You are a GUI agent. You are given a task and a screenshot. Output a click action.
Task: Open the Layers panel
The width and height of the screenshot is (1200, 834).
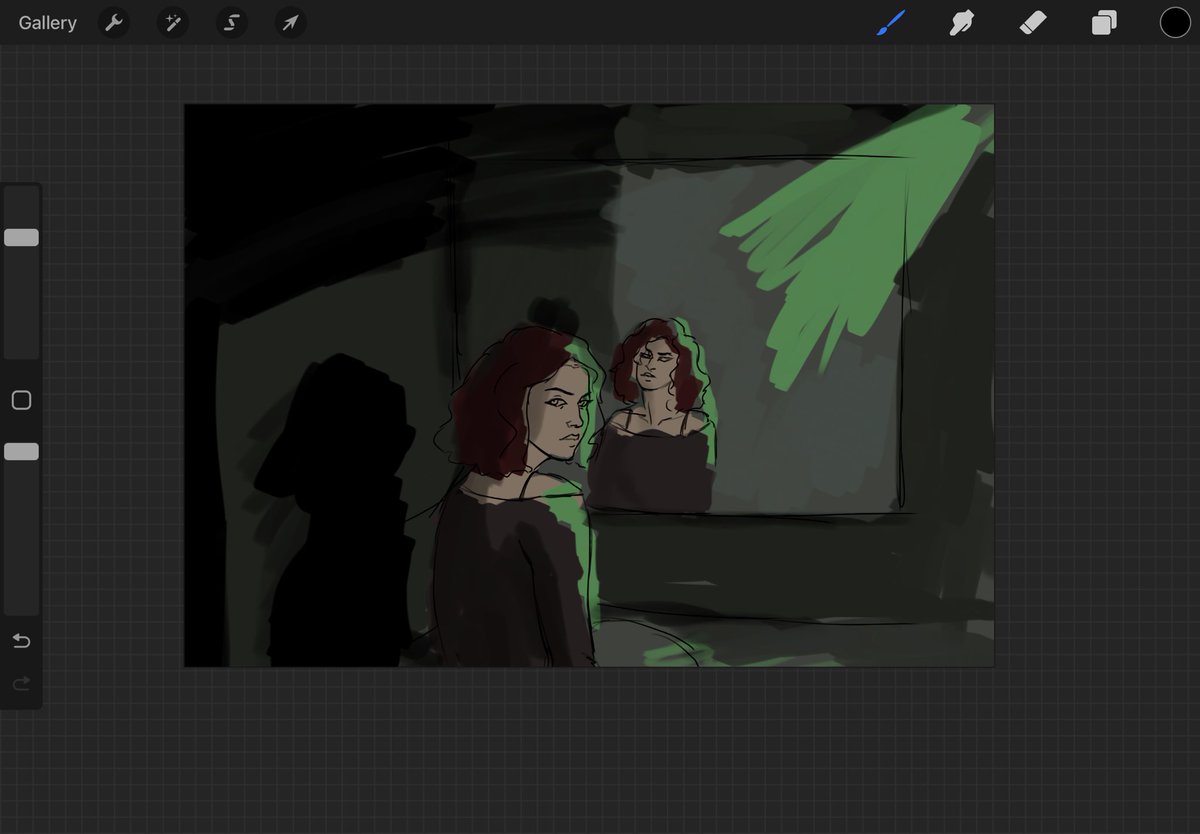[1104, 22]
